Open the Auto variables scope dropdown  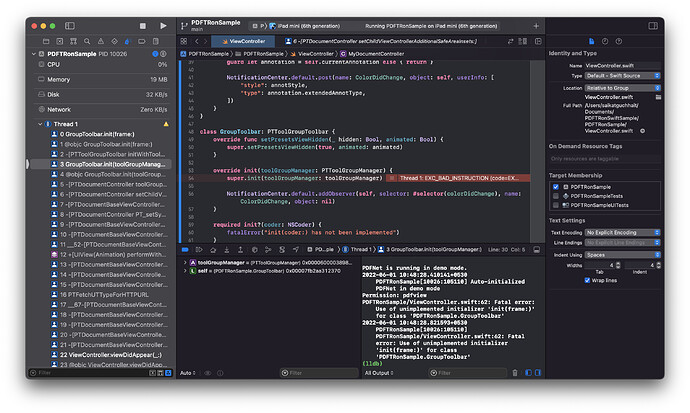pyautogui.click(x=188, y=373)
